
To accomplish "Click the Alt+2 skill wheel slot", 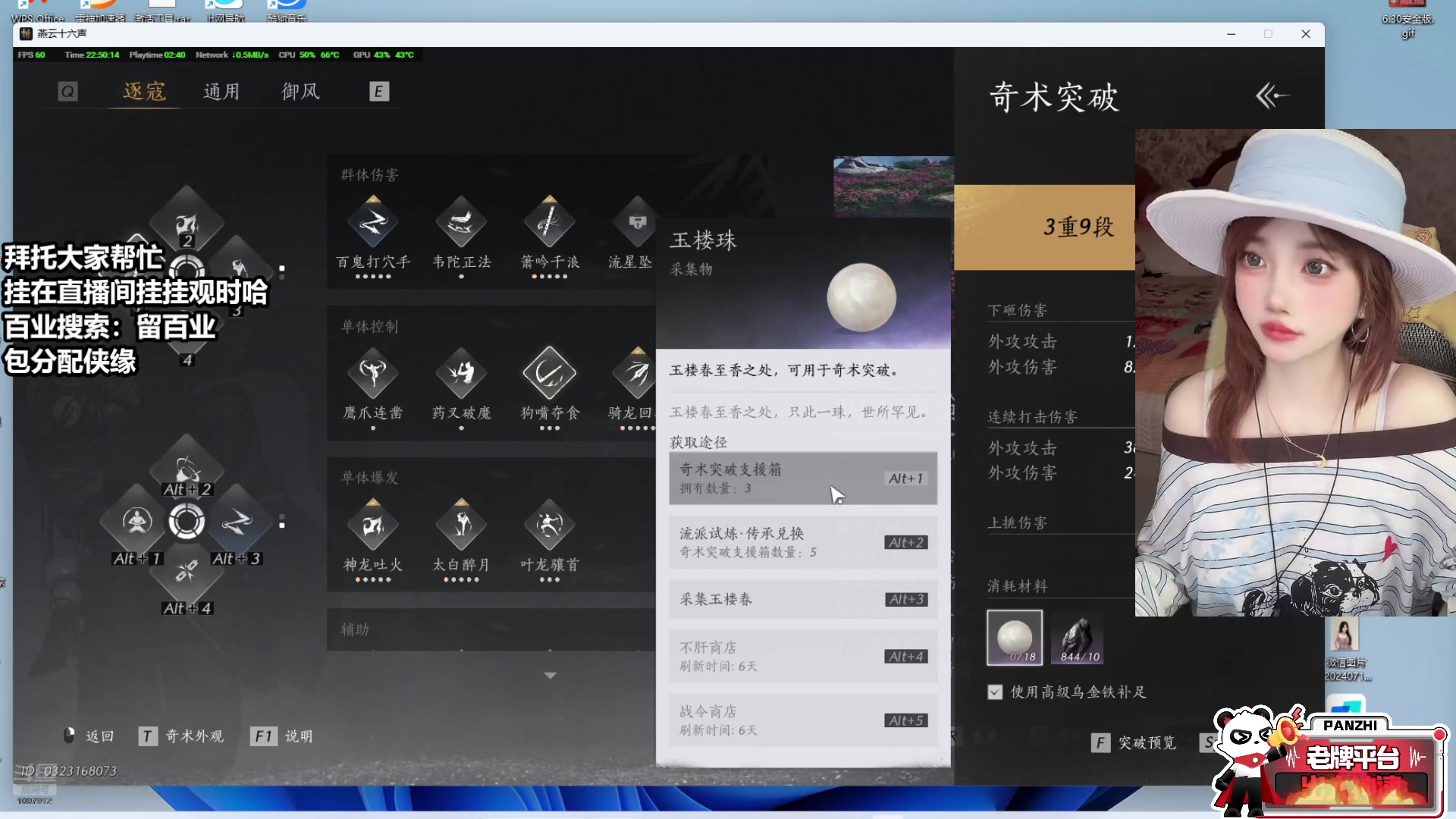I will pos(187,470).
